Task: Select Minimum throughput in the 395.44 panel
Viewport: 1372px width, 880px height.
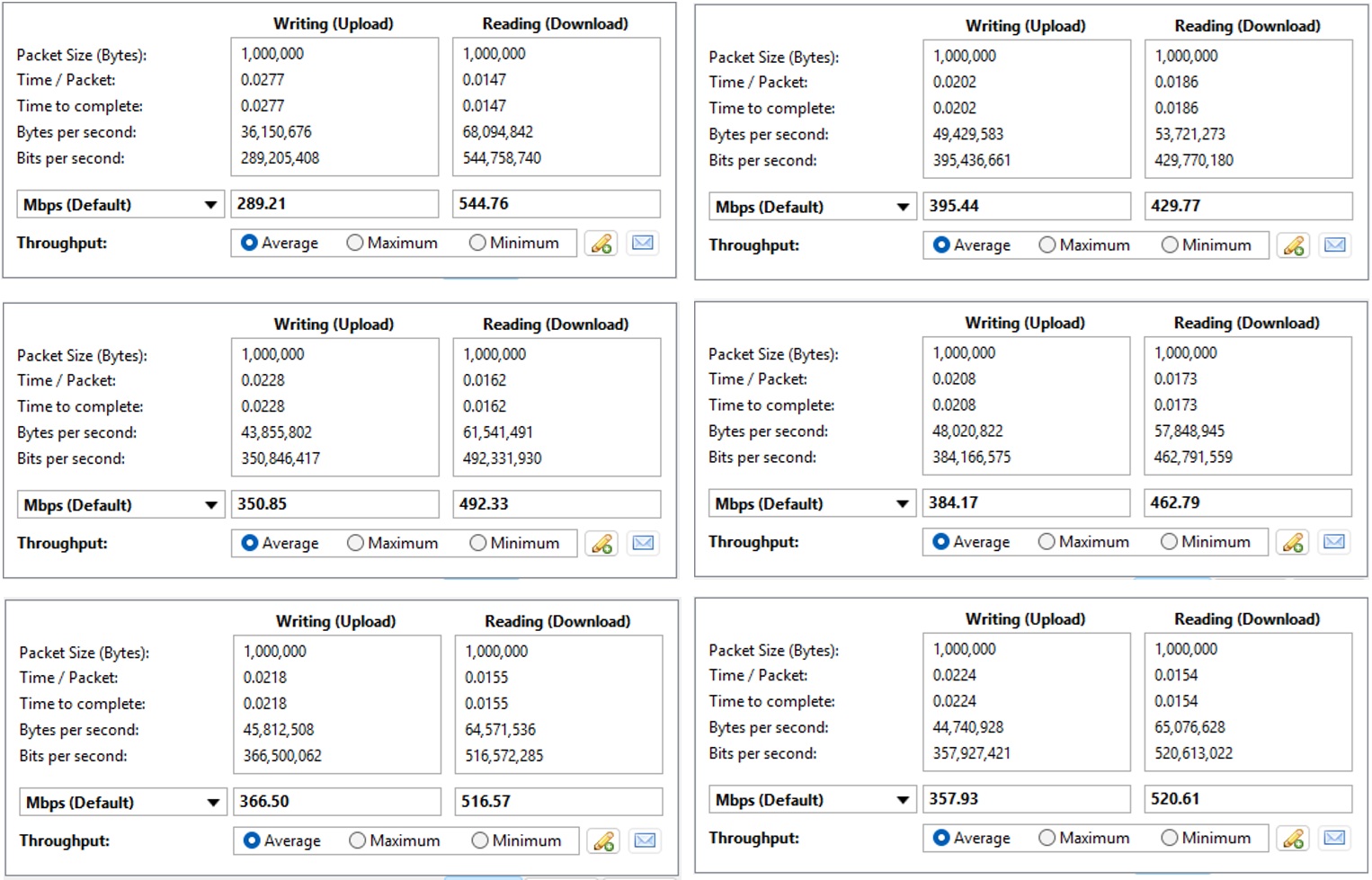Action: click(x=1170, y=245)
